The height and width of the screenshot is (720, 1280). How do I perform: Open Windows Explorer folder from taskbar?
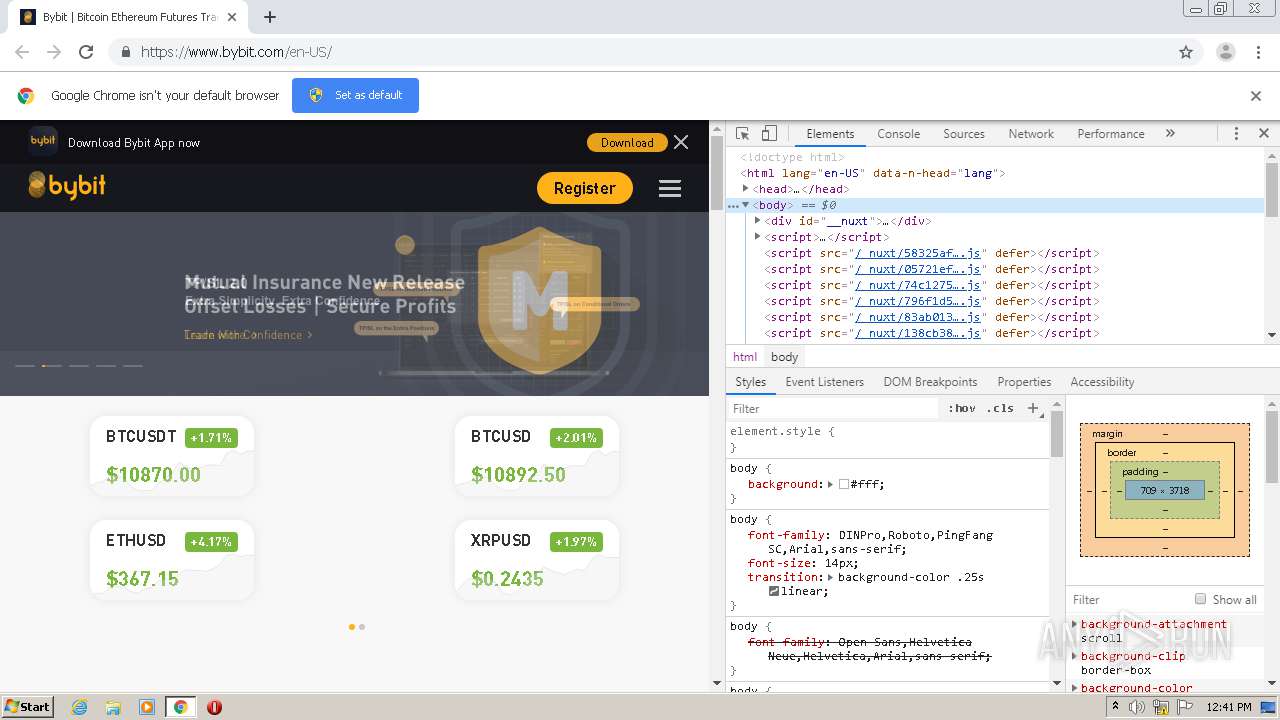(x=113, y=707)
